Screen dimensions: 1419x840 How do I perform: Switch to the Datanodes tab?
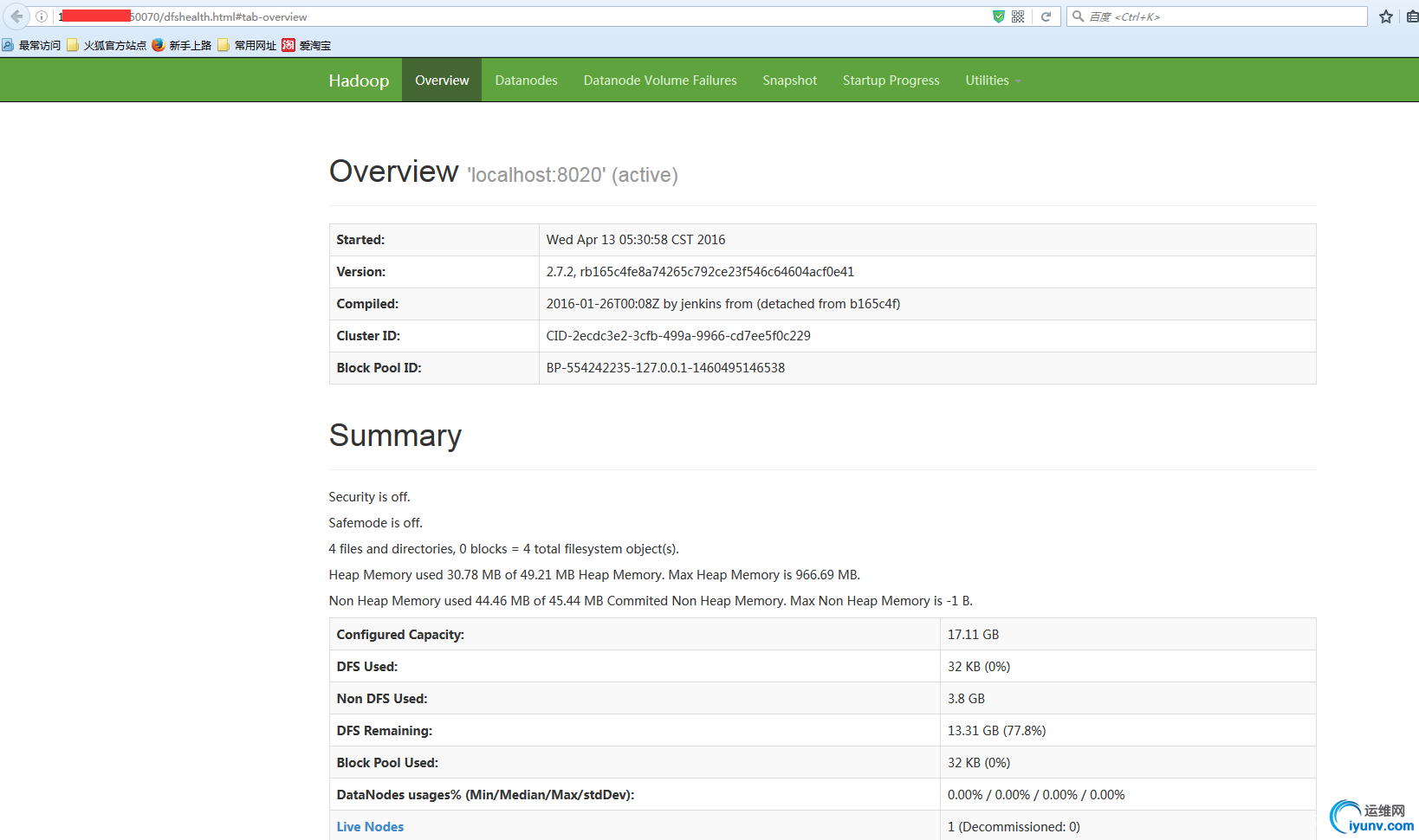tap(527, 81)
